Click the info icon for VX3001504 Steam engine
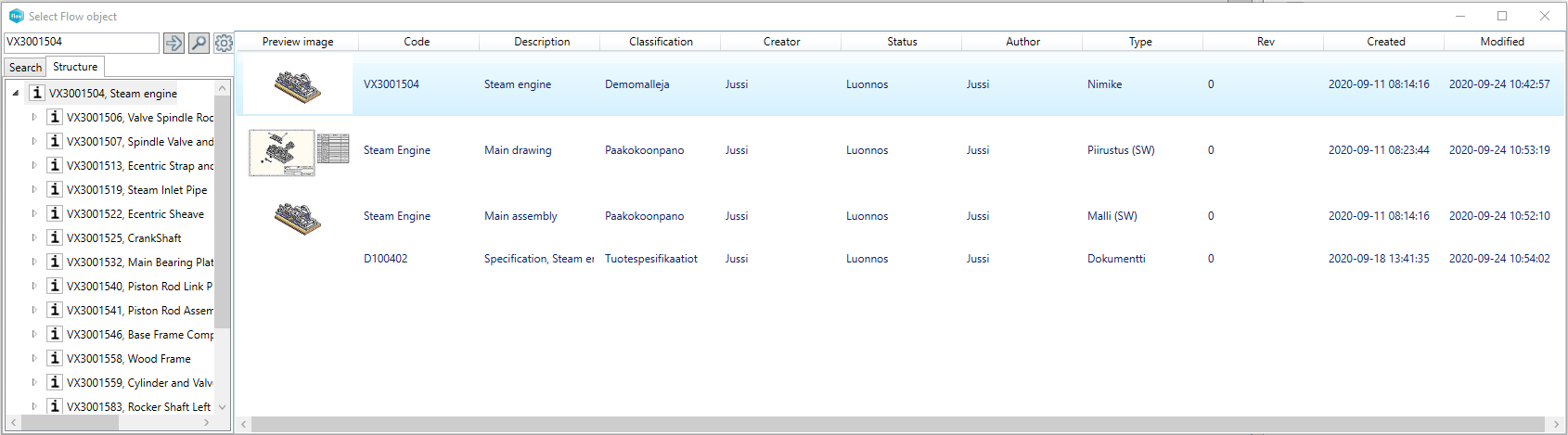 click(37, 93)
